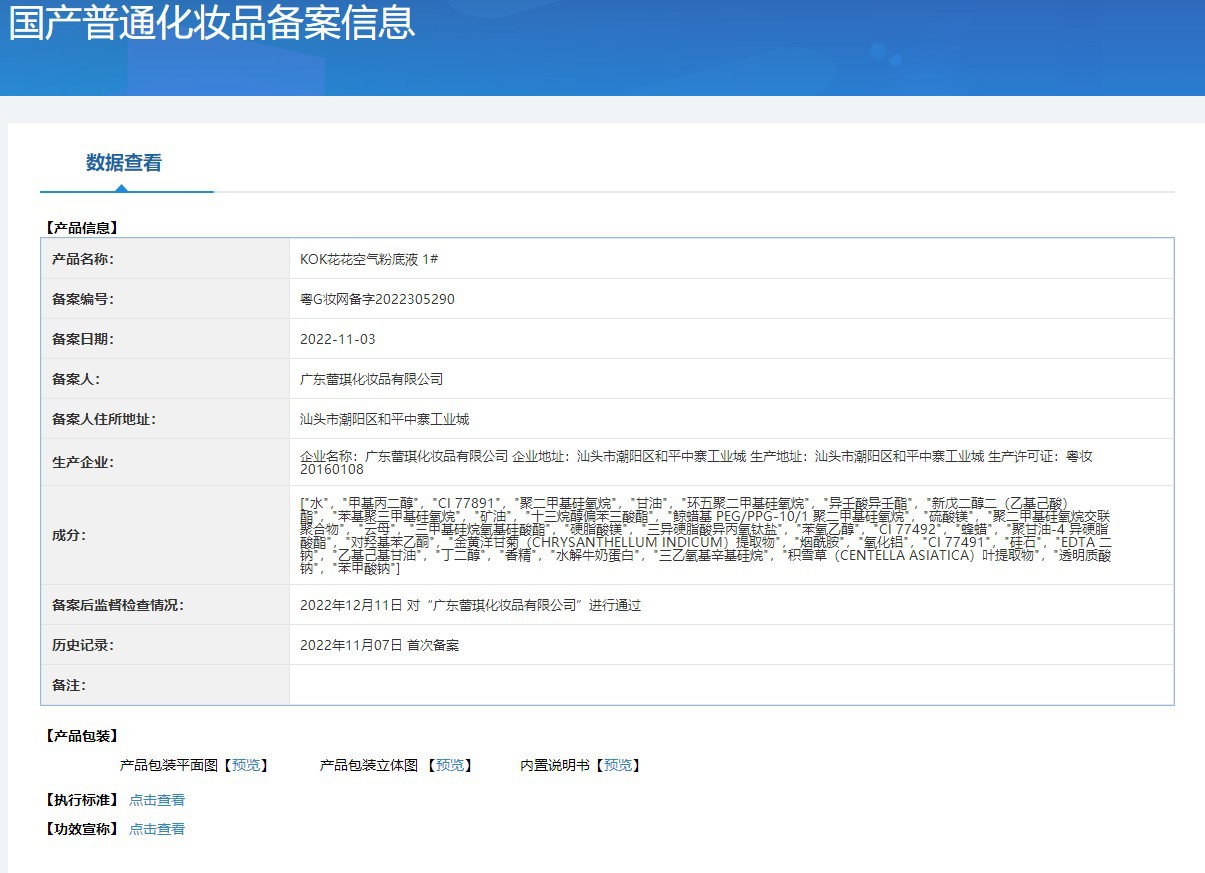Click registrant value 广东蕾琪化妆品有限公司
The width and height of the screenshot is (1205, 873).
(371, 379)
